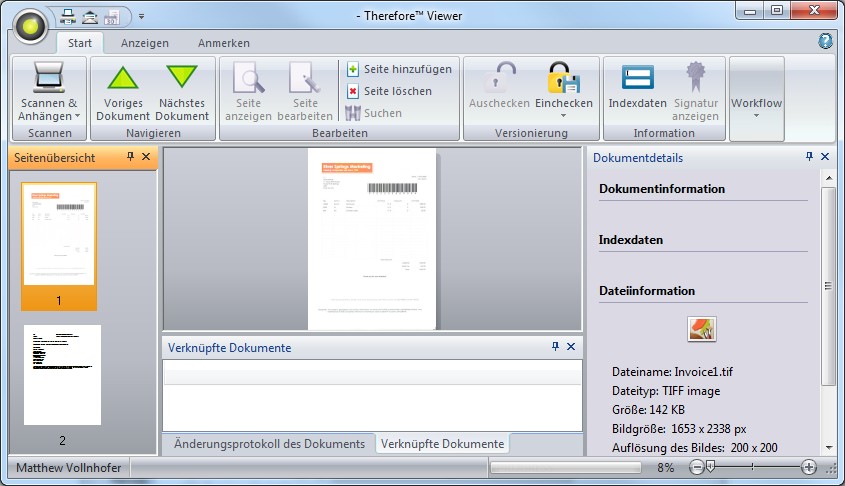Go to Nächstes Dokument with down arrow
This screenshot has width=845, height=486.
pos(182,79)
